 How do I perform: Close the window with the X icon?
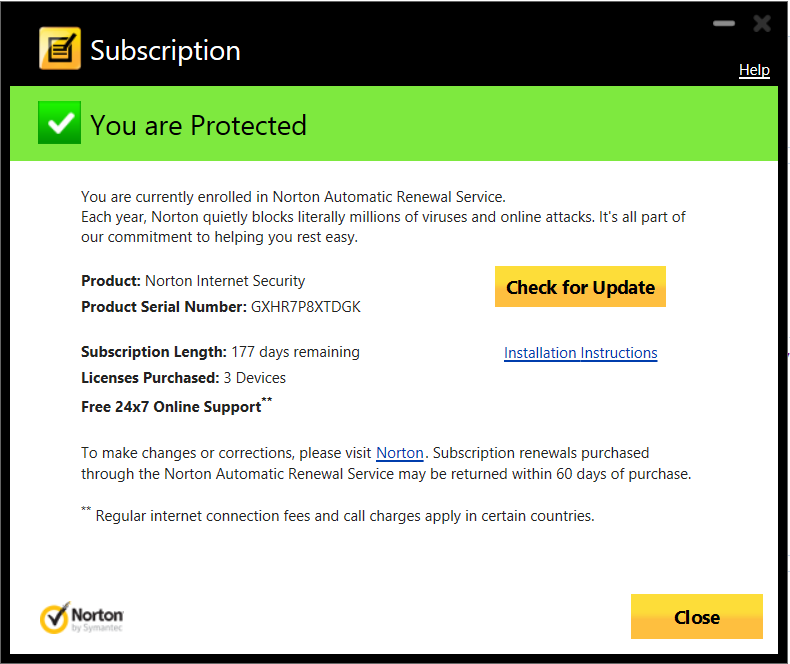762,23
